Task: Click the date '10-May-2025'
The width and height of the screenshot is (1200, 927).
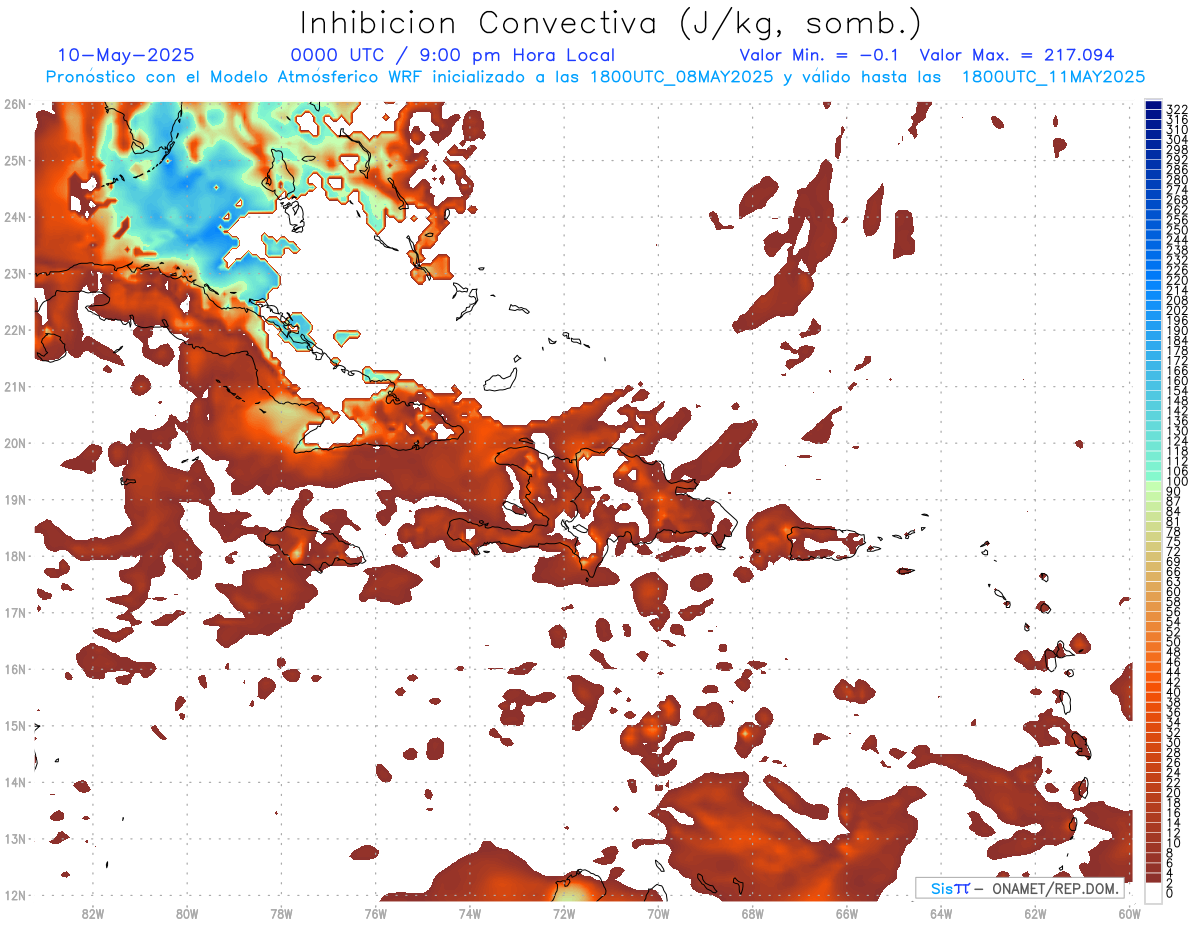Action: tap(126, 55)
